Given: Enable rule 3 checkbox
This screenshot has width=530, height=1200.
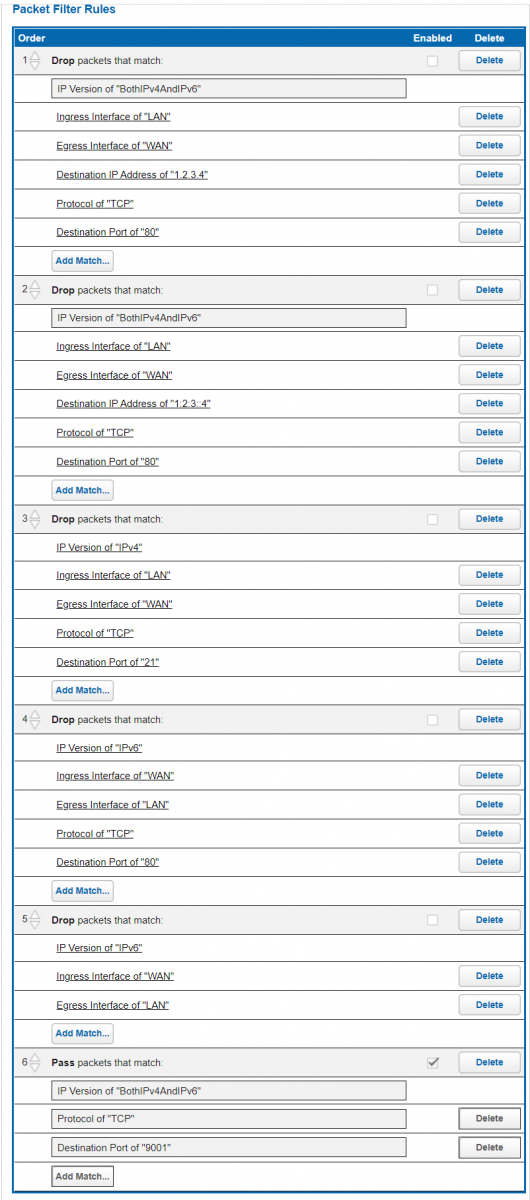Looking at the screenshot, I should pos(432,519).
